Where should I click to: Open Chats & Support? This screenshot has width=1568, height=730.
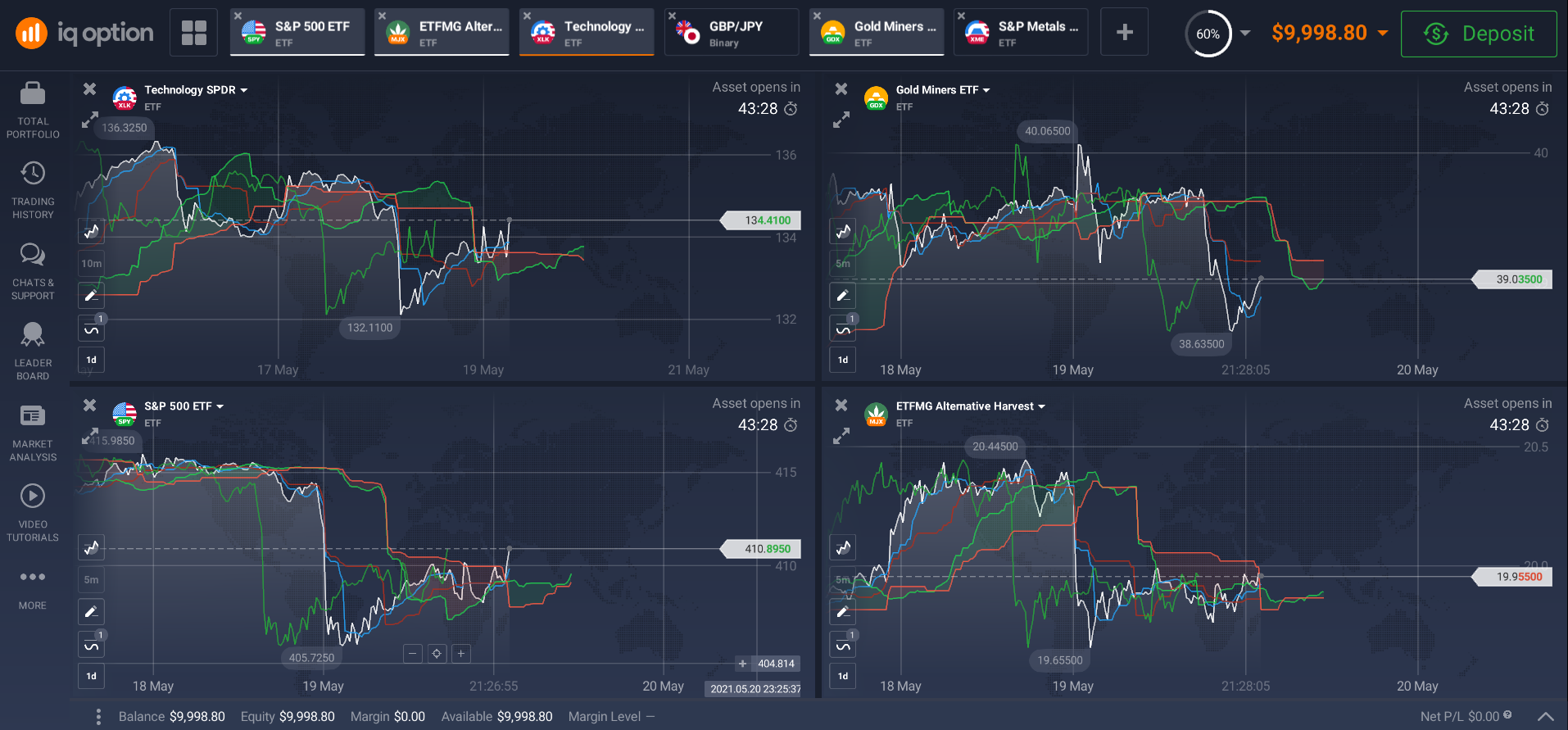33,271
